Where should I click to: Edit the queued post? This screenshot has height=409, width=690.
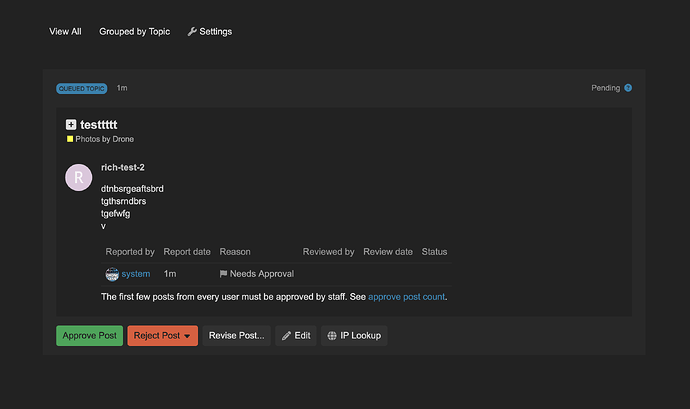[296, 335]
